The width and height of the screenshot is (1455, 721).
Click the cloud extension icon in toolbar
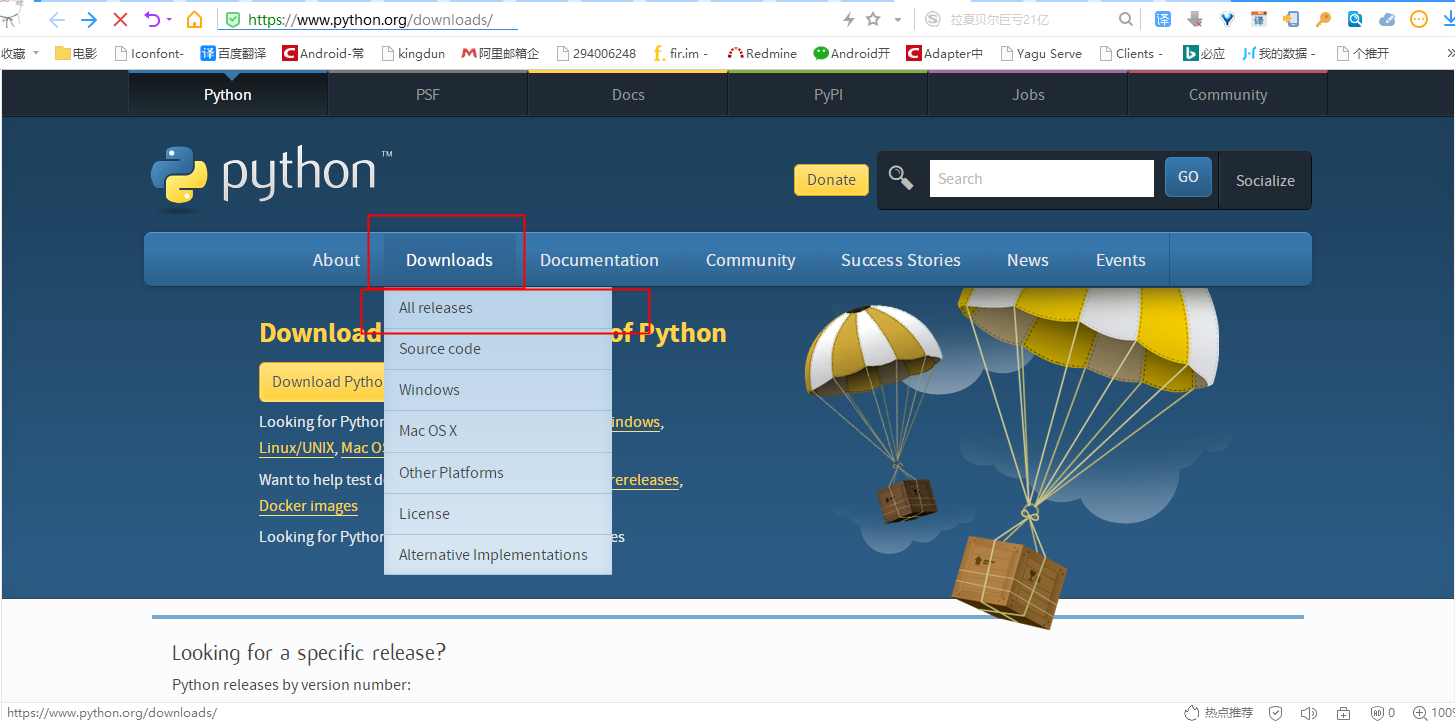1387,19
